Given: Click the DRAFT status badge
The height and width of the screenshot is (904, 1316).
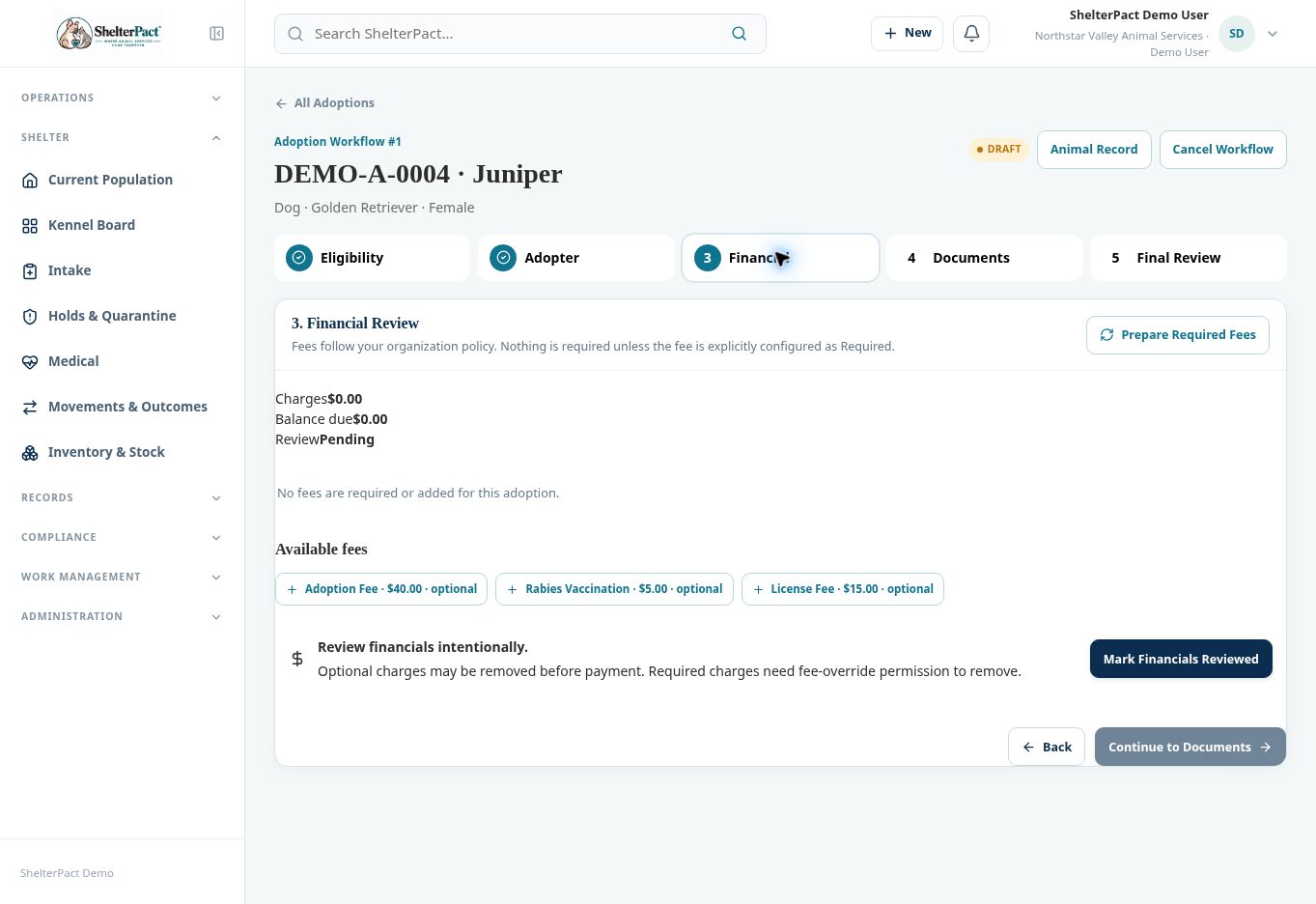Looking at the screenshot, I should [x=998, y=150].
